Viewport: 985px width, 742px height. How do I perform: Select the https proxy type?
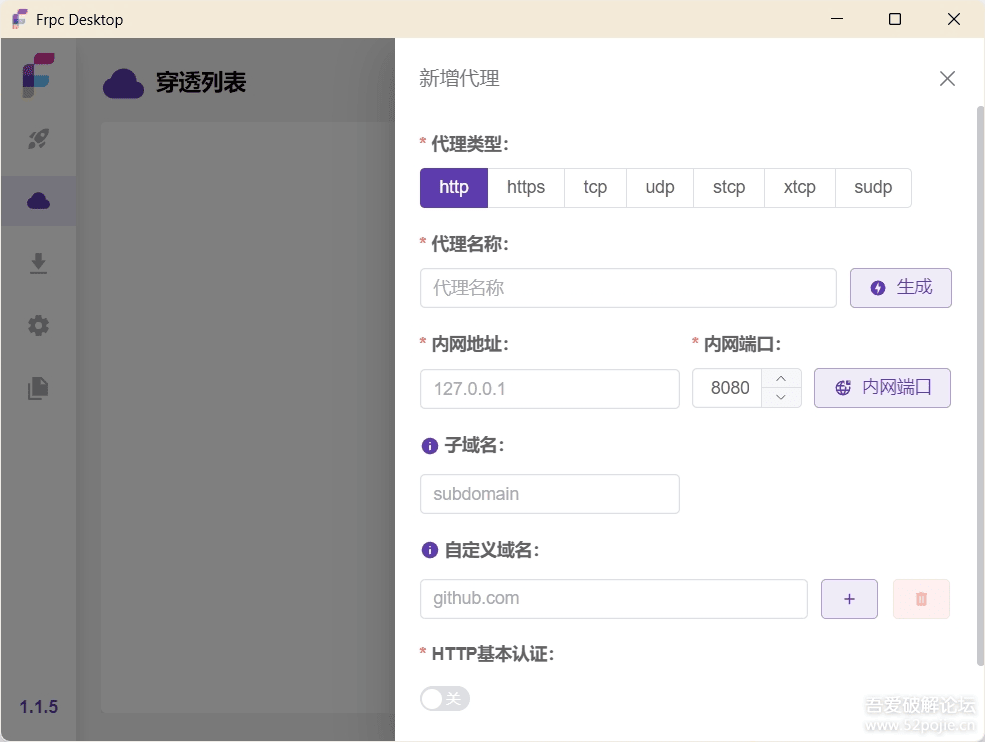[526, 188]
